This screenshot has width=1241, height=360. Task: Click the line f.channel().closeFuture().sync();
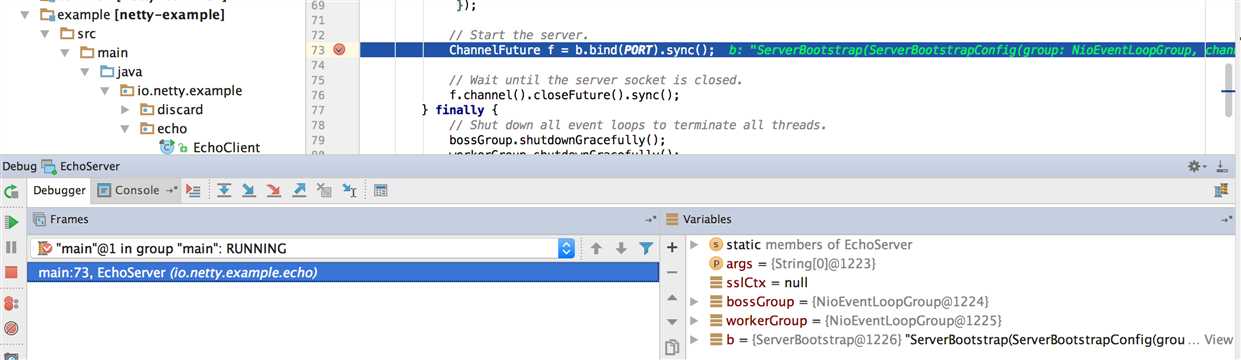[x=564, y=96]
